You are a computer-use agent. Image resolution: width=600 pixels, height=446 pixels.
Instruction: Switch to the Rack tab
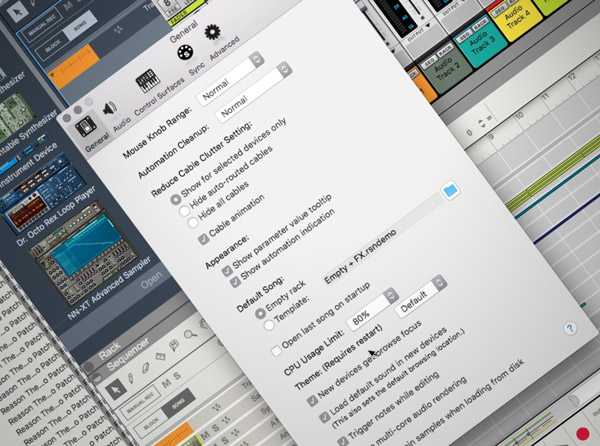[110, 352]
